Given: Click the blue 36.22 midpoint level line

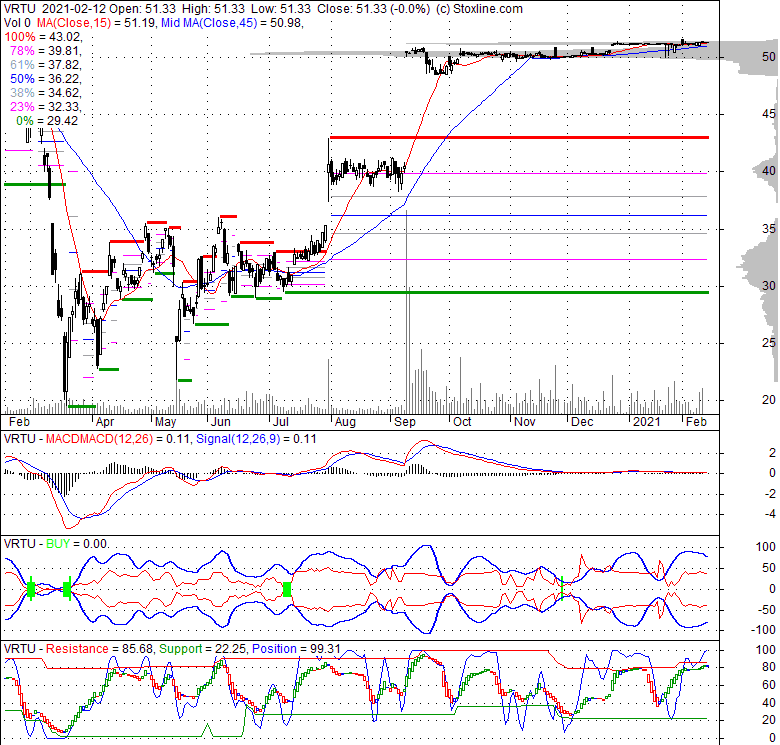Looking at the screenshot, I should click(x=519, y=215).
